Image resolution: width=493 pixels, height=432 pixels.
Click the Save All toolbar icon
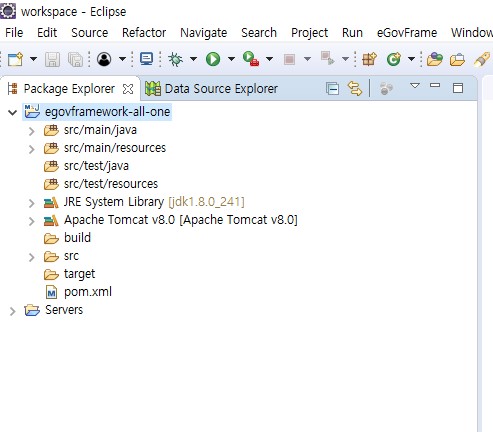(x=75, y=60)
